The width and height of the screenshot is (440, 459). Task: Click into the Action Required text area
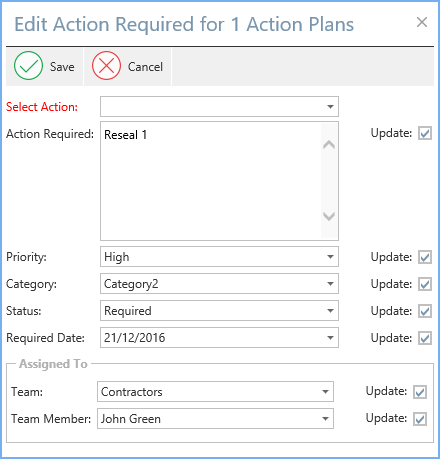tap(211, 181)
